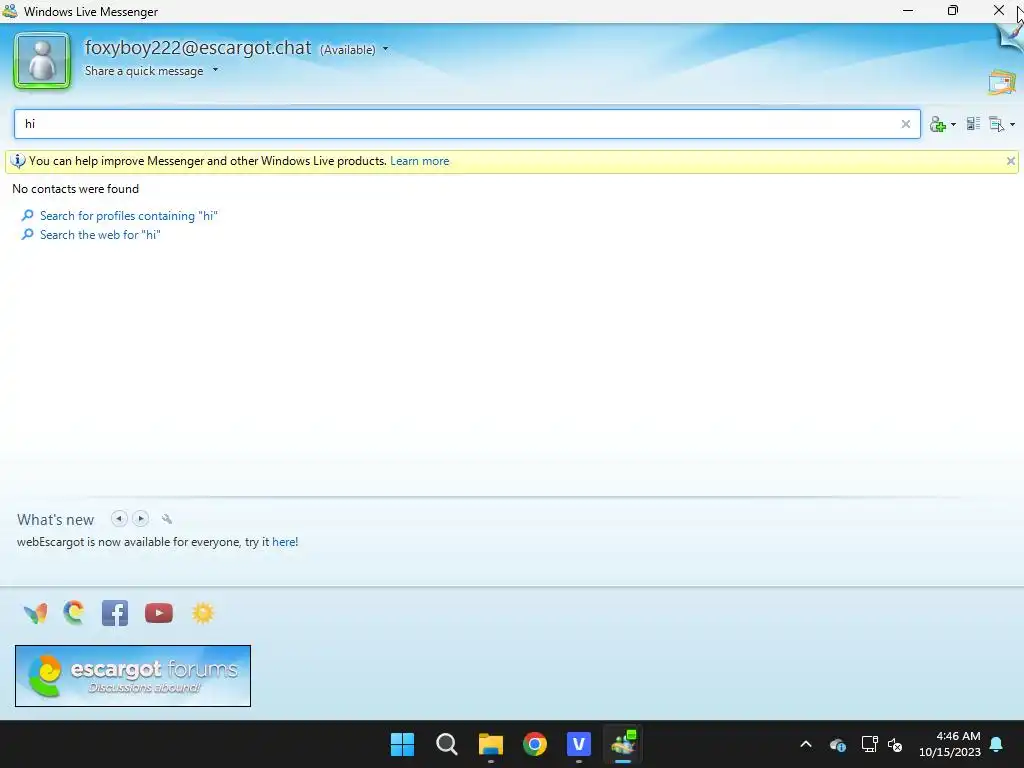The width and height of the screenshot is (1024, 768).
Task: Open the weather sun tab icon
Action: pos(203,613)
